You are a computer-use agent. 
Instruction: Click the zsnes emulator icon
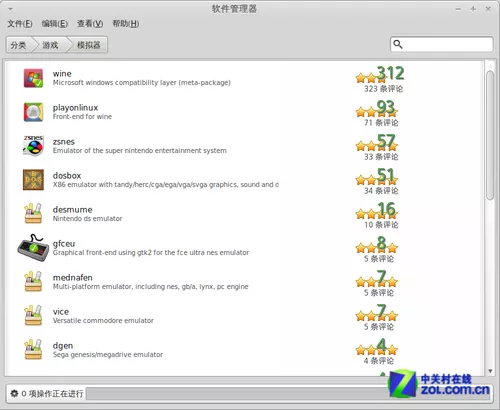(33, 146)
